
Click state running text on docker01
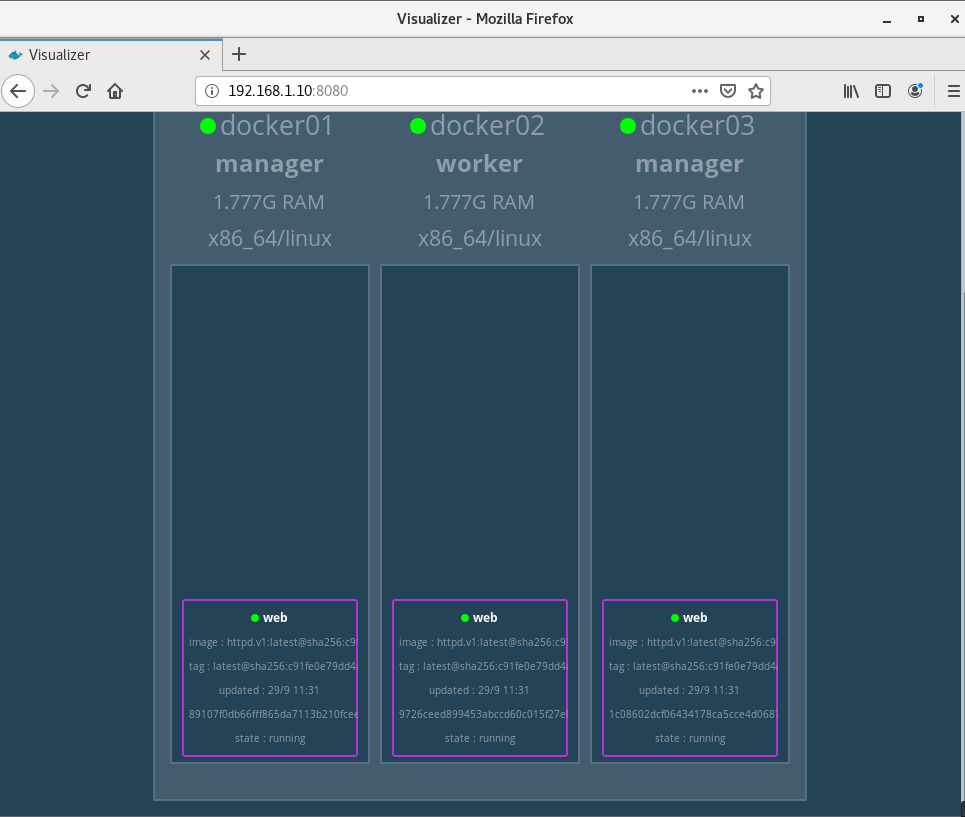pyautogui.click(x=270, y=738)
